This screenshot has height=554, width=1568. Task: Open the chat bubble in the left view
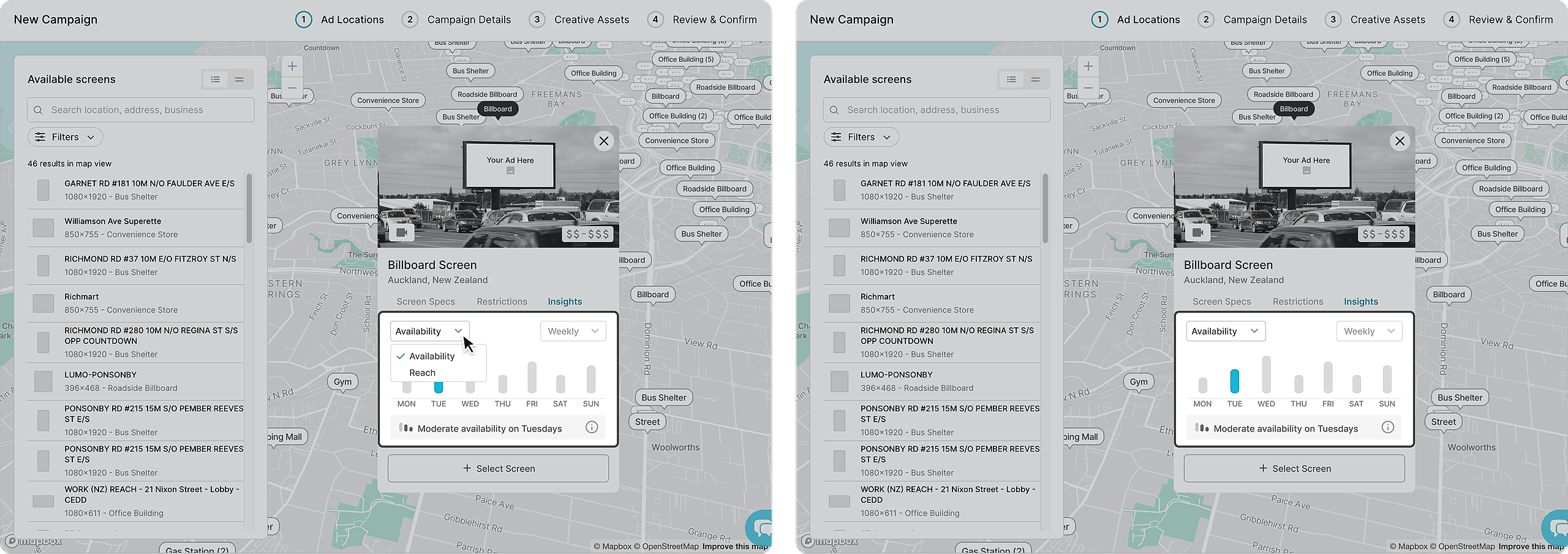click(x=759, y=528)
